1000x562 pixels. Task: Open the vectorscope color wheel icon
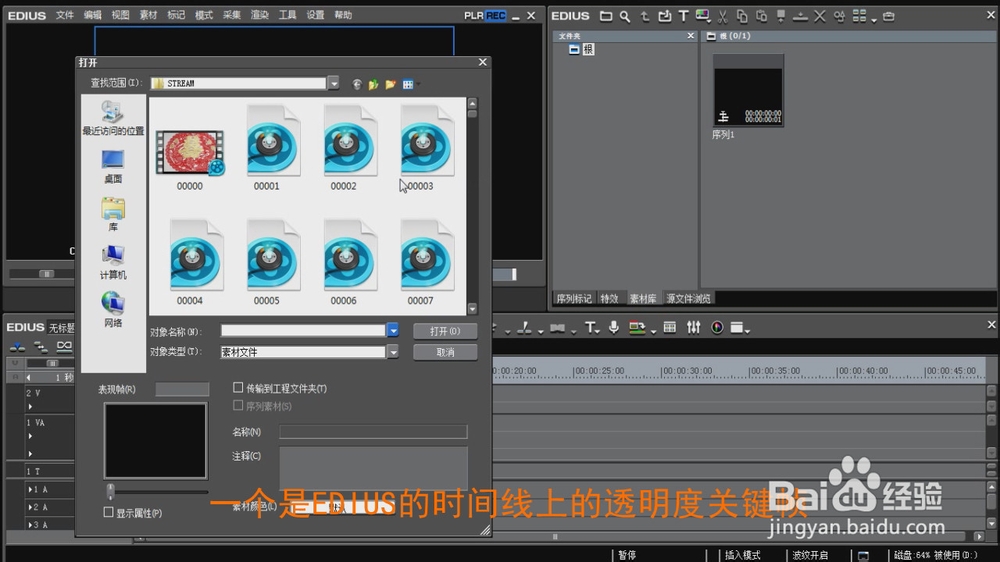coord(717,327)
